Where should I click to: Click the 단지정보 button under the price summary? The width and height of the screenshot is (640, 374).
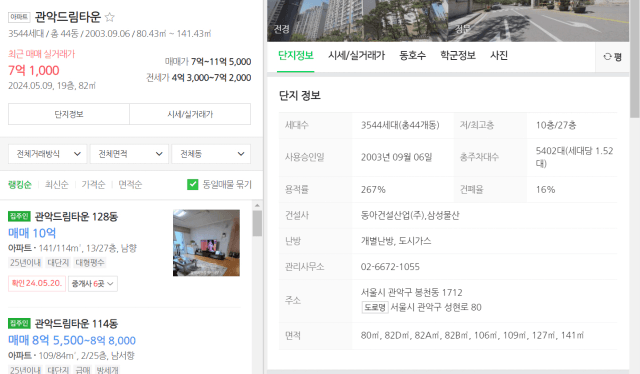tap(69, 114)
